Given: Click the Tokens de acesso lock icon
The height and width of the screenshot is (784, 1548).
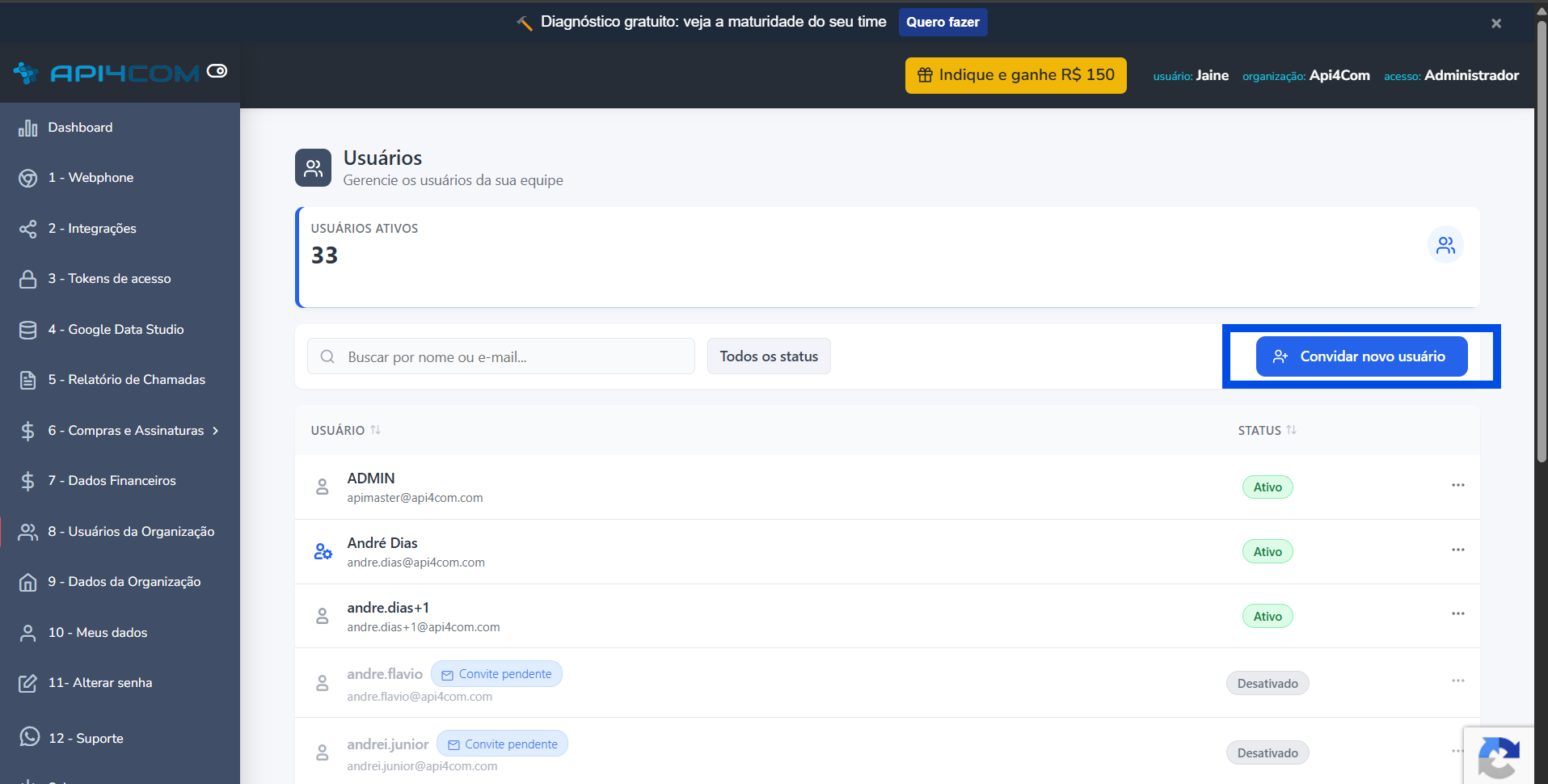Looking at the screenshot, I should (x=28, y=279).
